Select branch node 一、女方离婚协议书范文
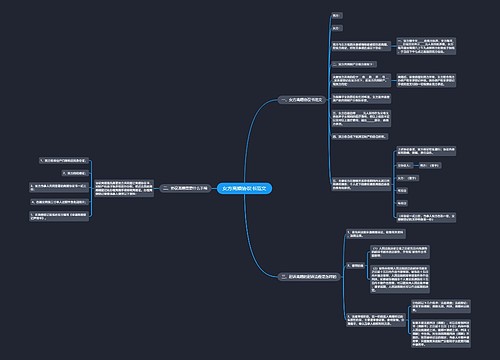500x360 pixels. tap(302, 100)
